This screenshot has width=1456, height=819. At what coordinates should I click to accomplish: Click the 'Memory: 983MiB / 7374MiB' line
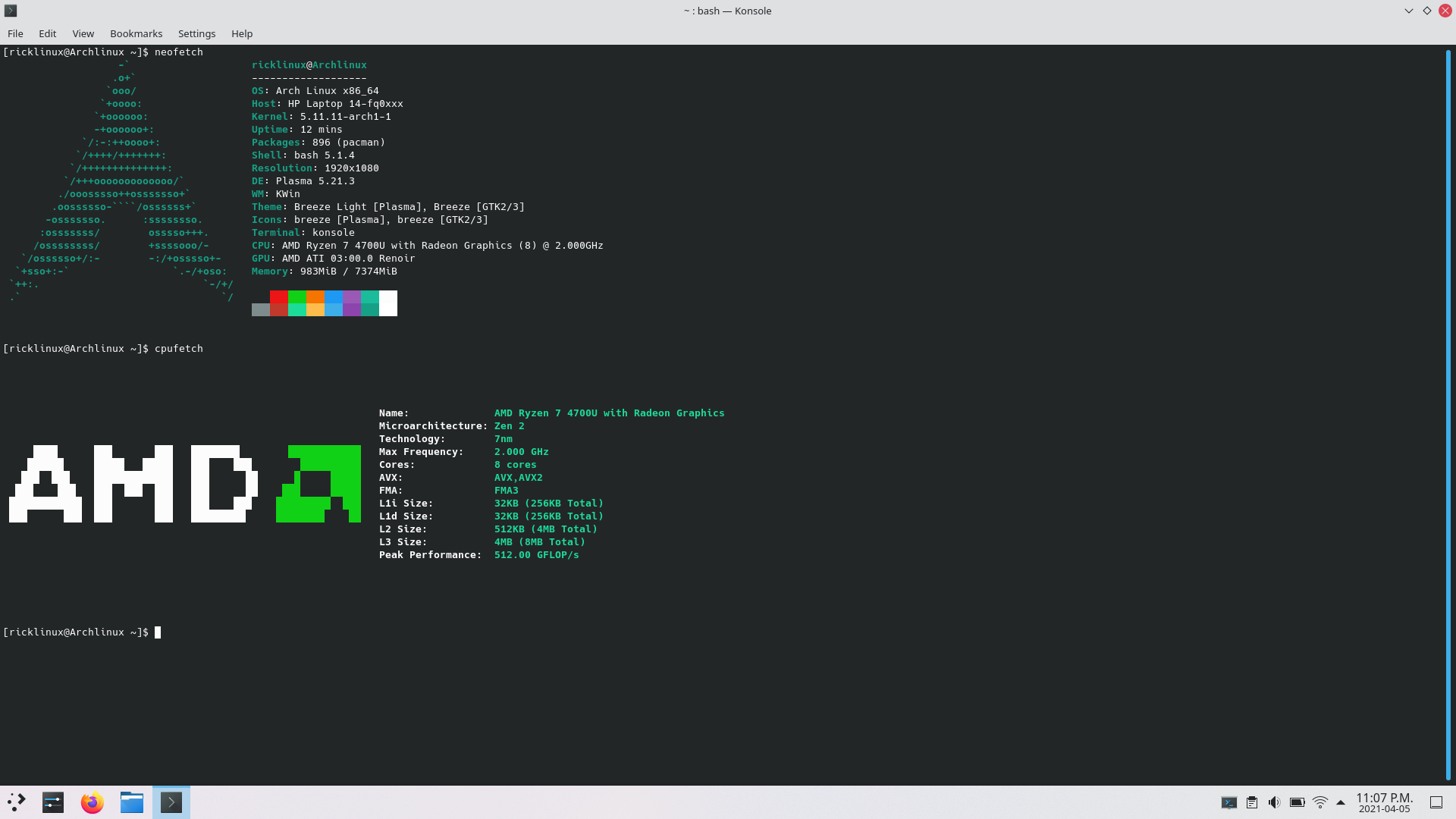coord(325,271)
